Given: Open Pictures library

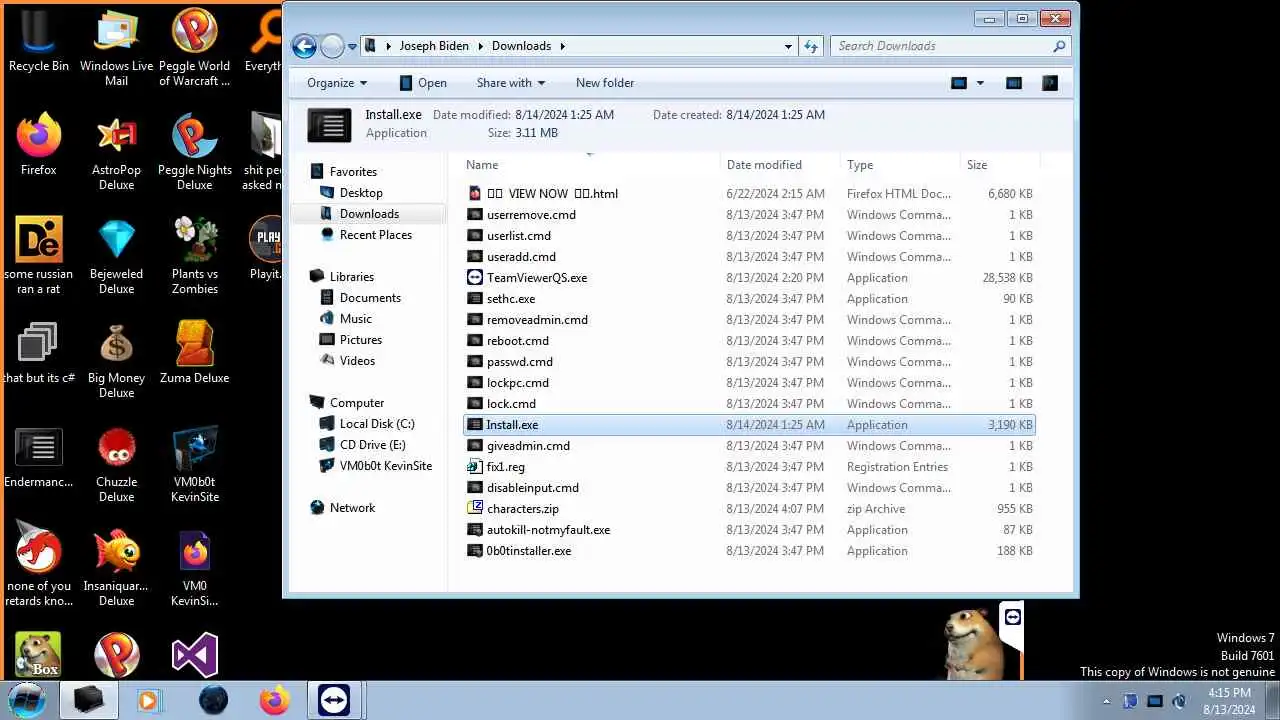Looking at the screenshot, I should click(361, 340).
